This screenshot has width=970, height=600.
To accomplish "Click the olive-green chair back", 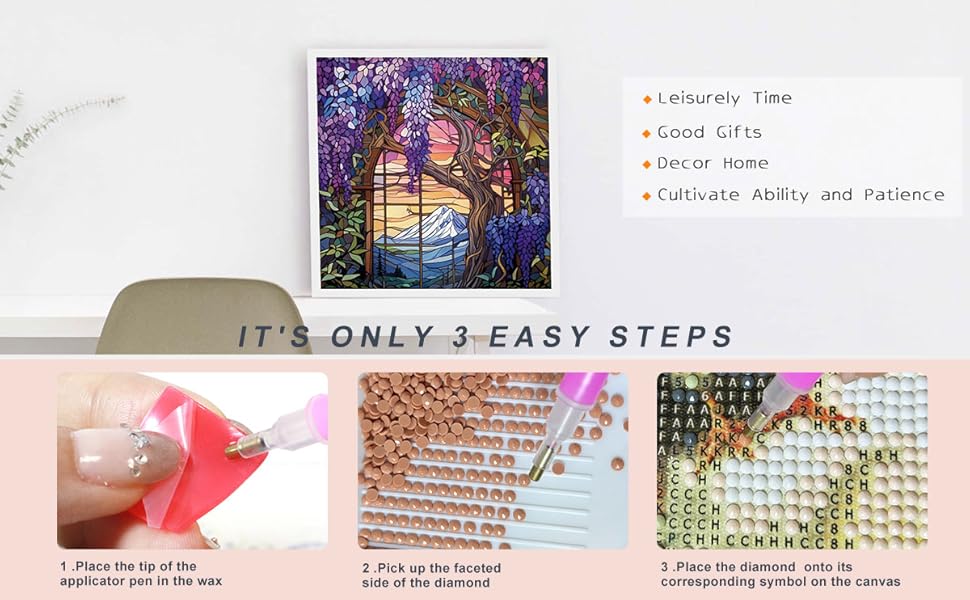I will coord(203,316).
